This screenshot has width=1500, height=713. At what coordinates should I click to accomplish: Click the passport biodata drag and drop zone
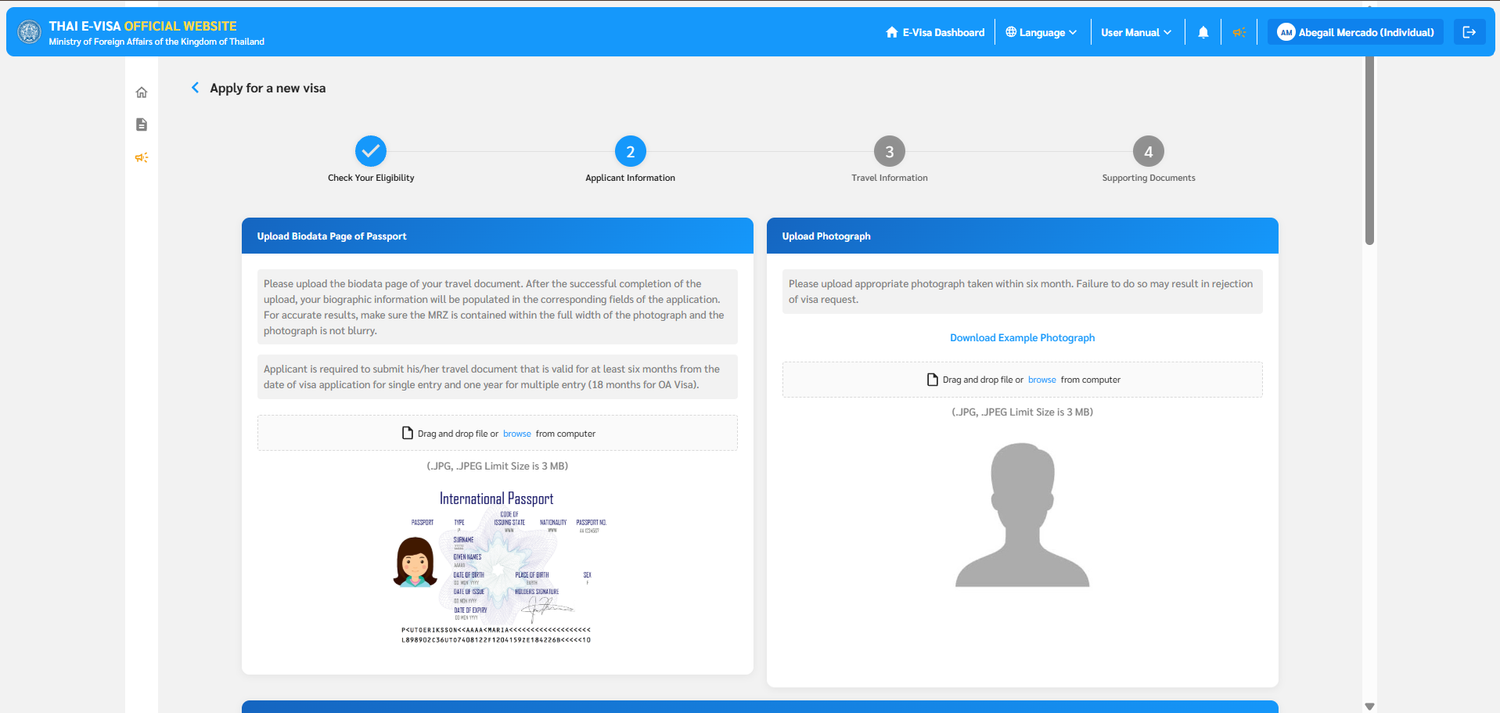[497, 433]
